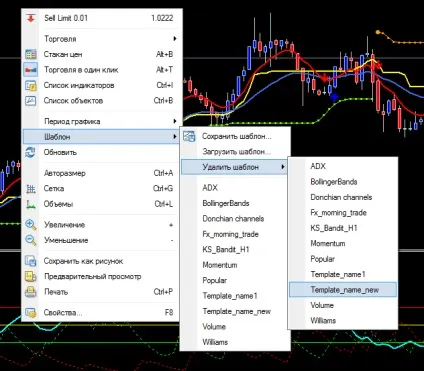This screenshot has height=371, width=424.
Task: Expand the Шаблон submenu arrow
Action: pyautogui.click(x=175, y=137)
